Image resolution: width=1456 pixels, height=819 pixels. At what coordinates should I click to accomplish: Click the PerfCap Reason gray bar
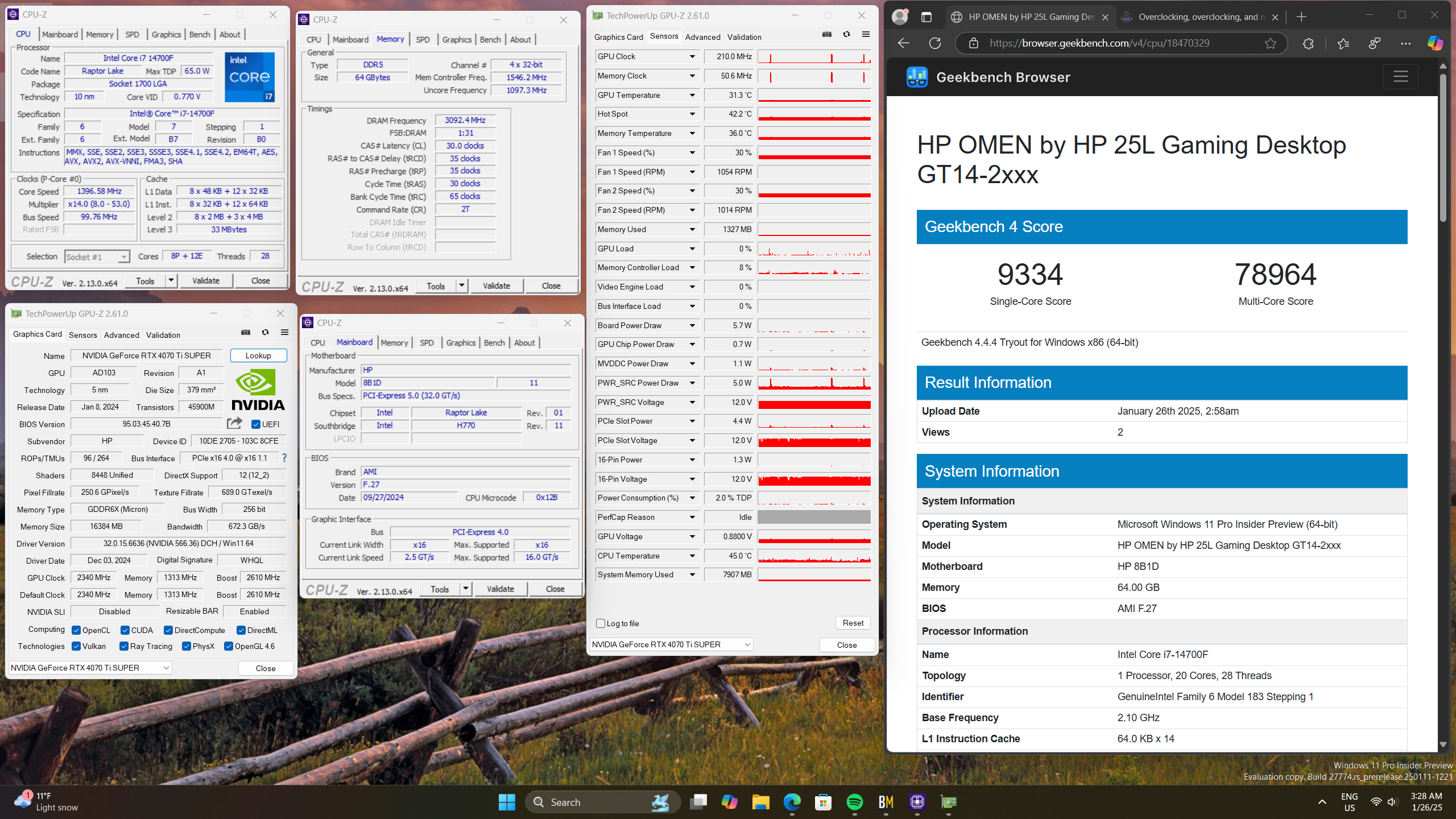(814, 517)
